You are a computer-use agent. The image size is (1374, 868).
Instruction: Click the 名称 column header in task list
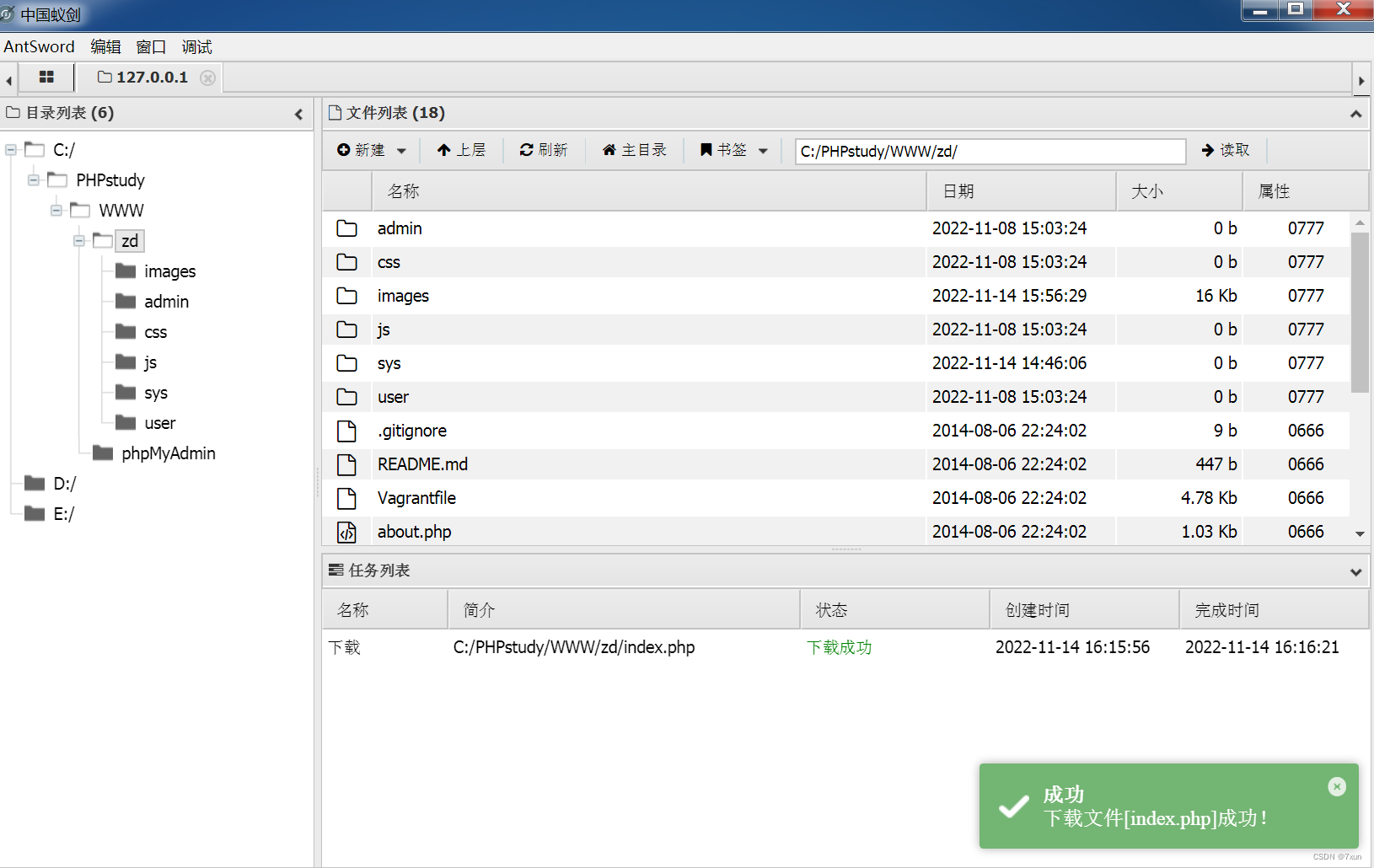click(x=385, y=610)
